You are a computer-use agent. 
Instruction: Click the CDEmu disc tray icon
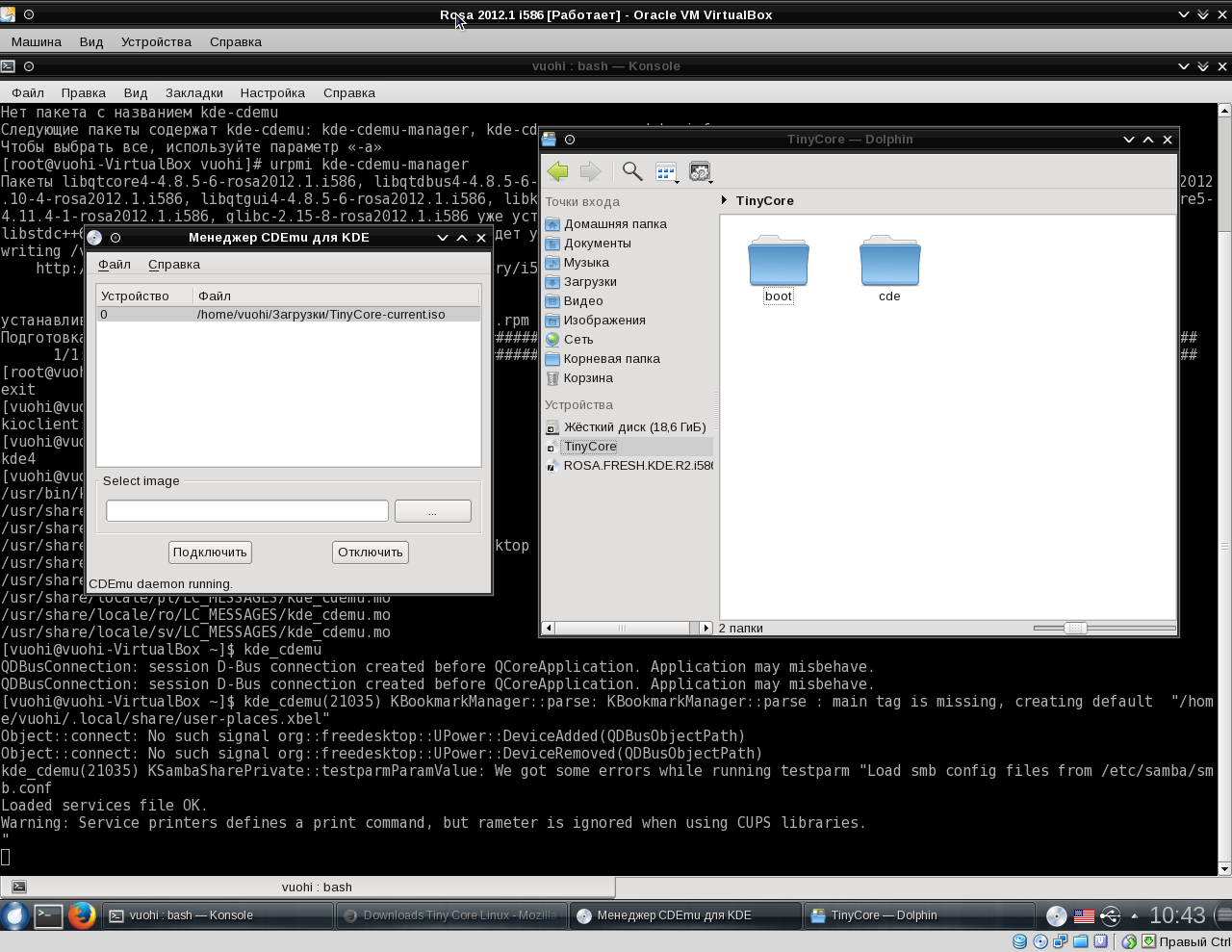click(1057, 915)
